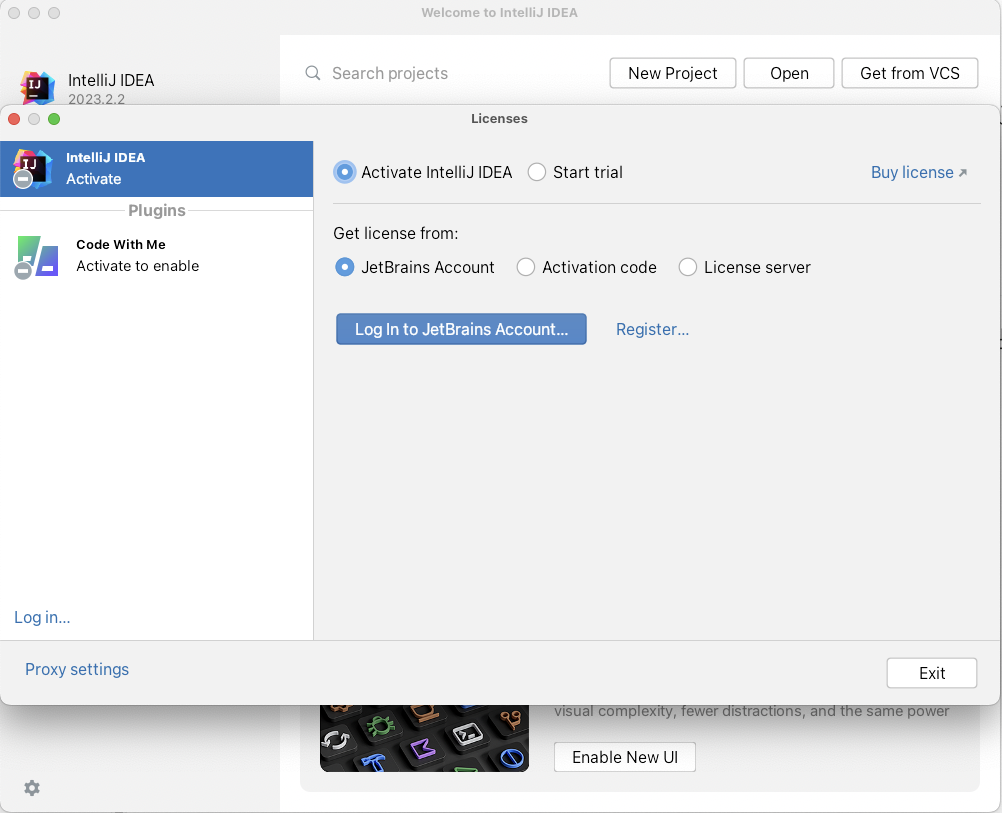Click the external arrow icon beside Buy license

click(963, 173)
